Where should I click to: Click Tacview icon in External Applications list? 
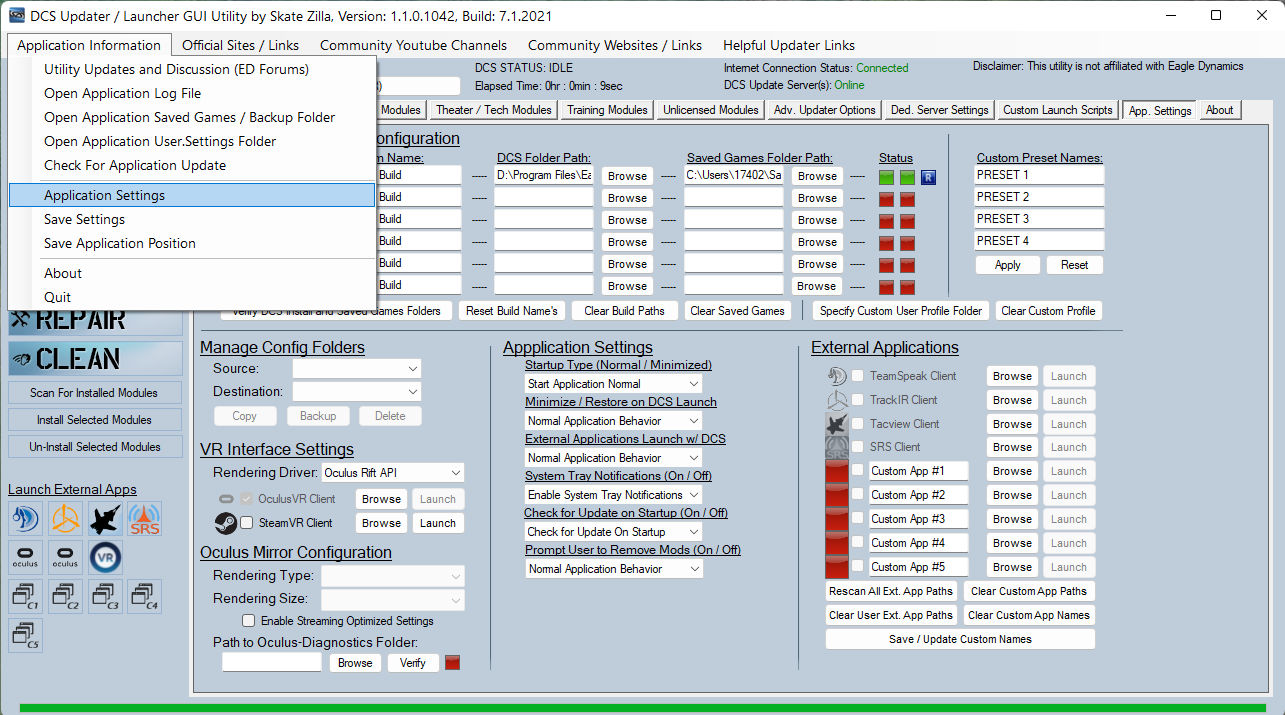click(x=838, y=424)
